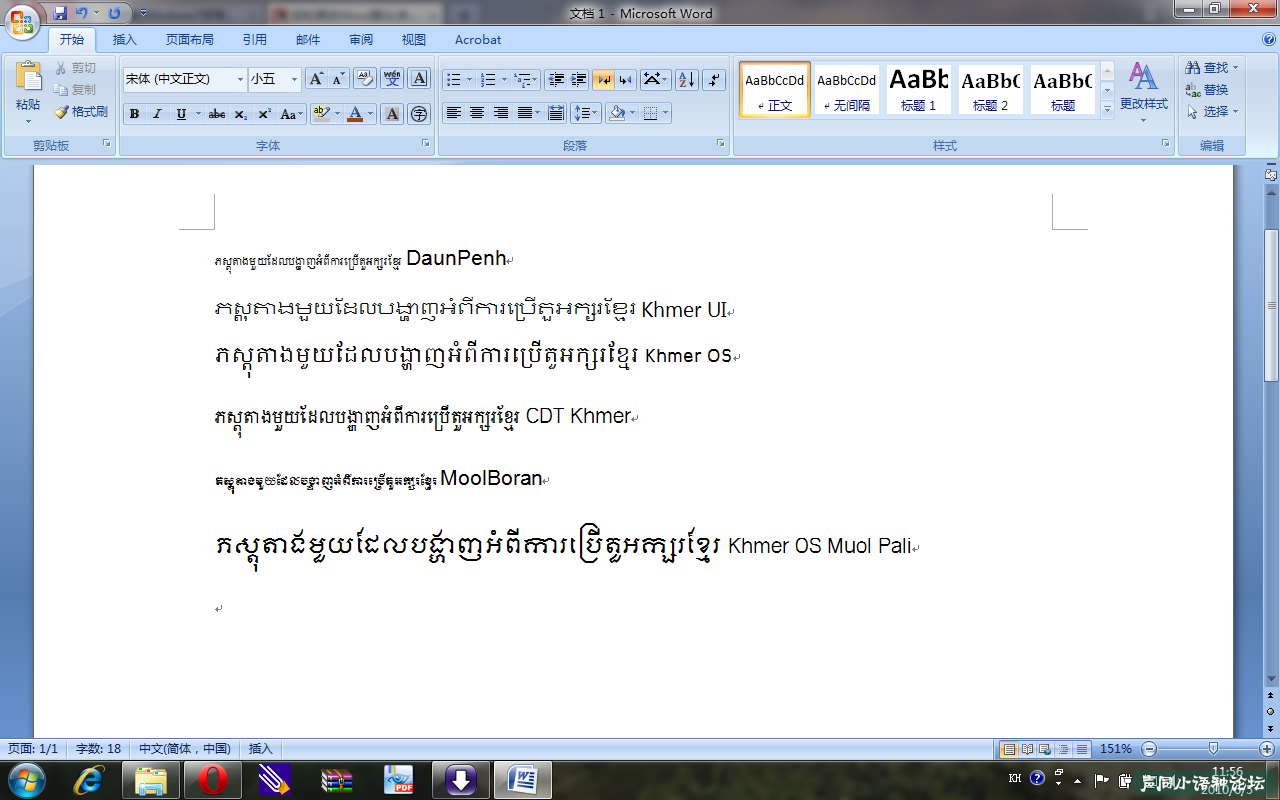Screen dimensions: 1280x800
Task: Click Replace (替换)
Action: (1207, 90)
